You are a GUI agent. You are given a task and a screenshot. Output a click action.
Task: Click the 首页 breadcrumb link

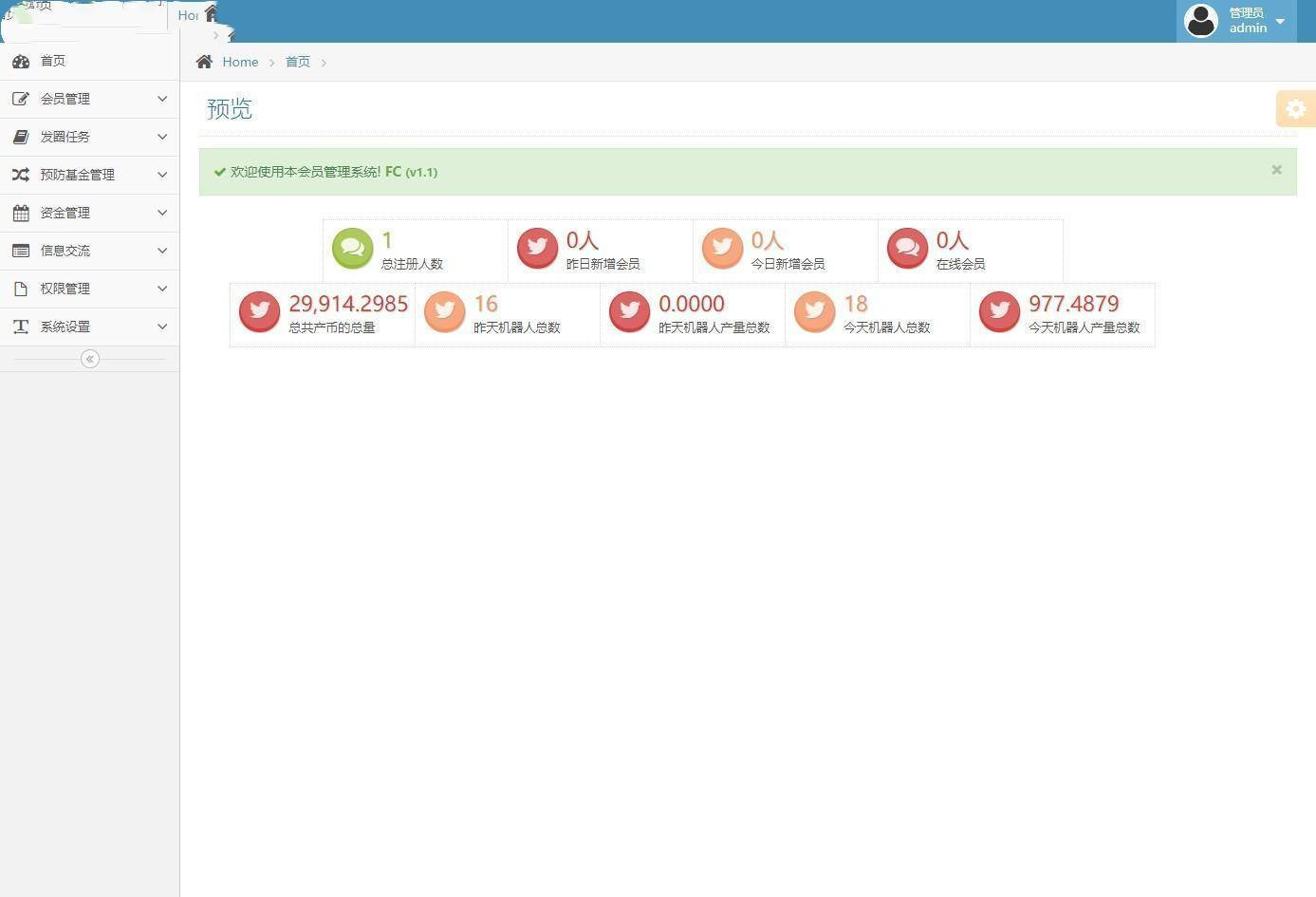(298, 62)
